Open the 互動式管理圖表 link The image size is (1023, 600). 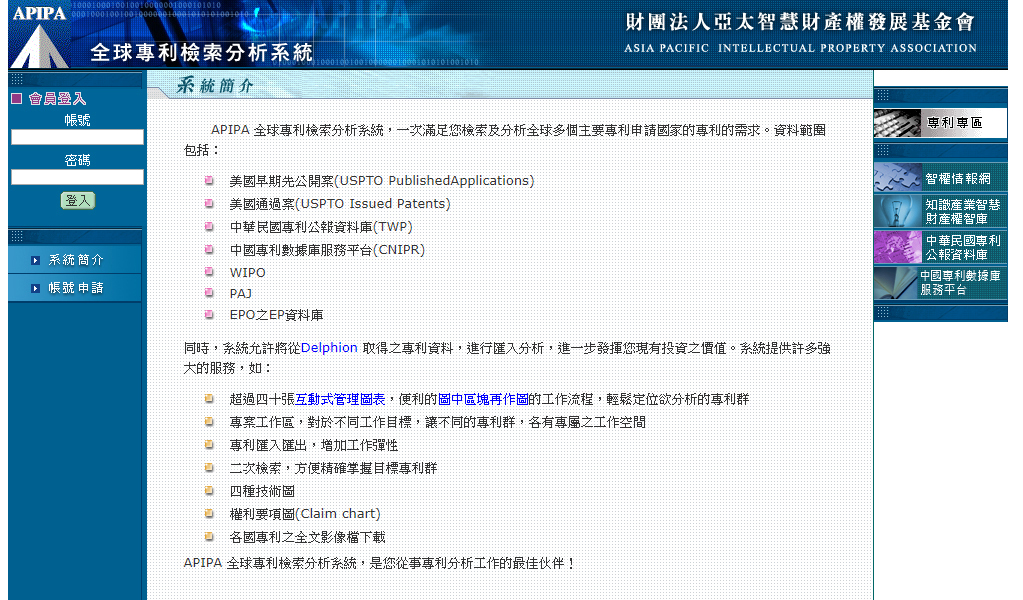point(340,399)
